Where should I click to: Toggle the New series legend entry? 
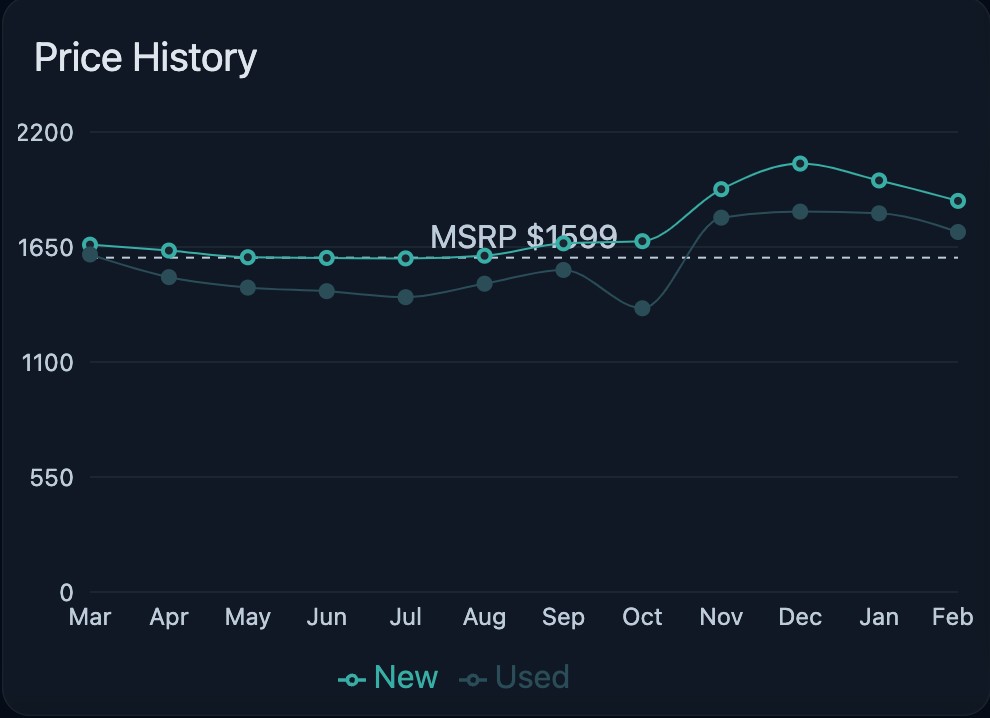pos(388,678)
